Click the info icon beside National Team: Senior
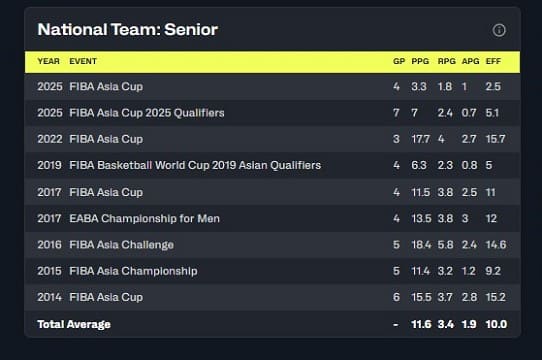 click(499, 30)
